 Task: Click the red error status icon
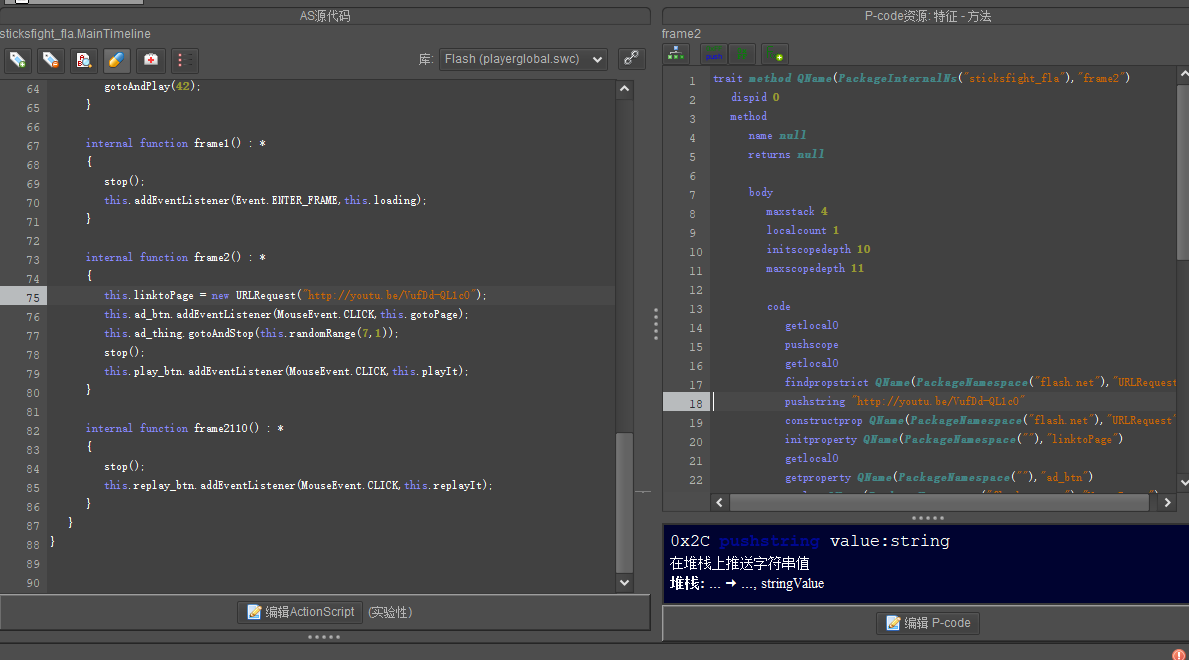pyautogui.click(x=1178, y=654)
